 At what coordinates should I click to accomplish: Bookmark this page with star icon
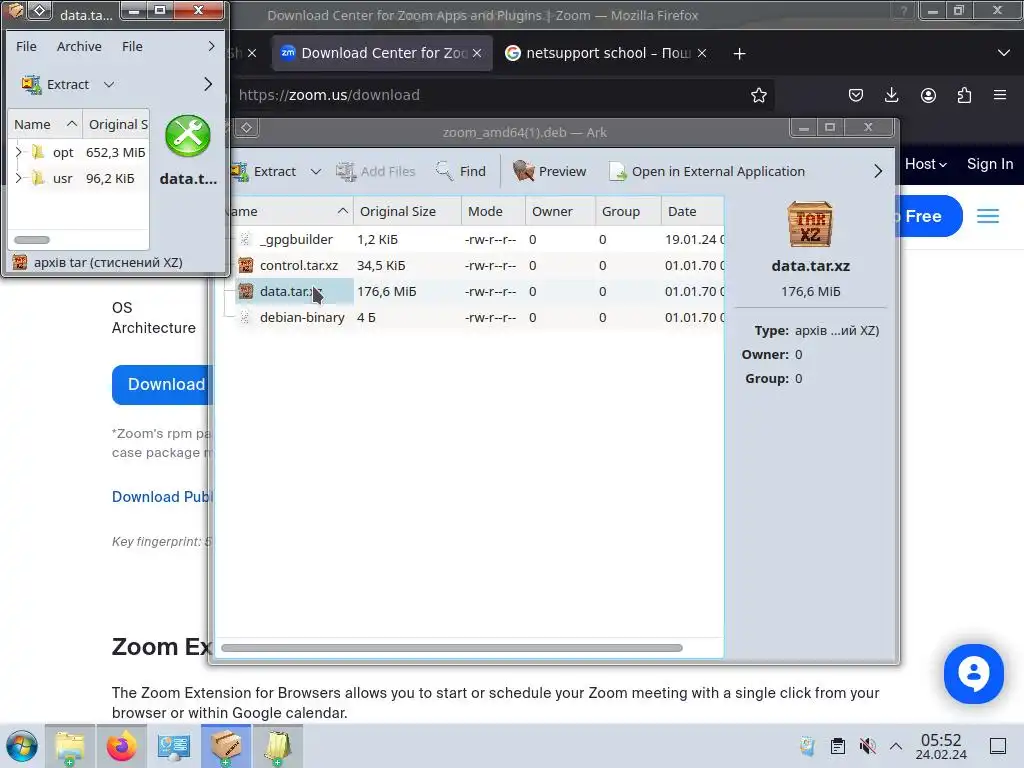758,95
